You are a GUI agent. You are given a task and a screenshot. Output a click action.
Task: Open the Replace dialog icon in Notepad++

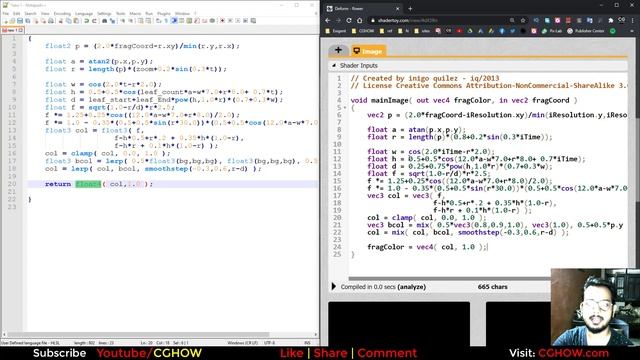click(x=113, y=20)
